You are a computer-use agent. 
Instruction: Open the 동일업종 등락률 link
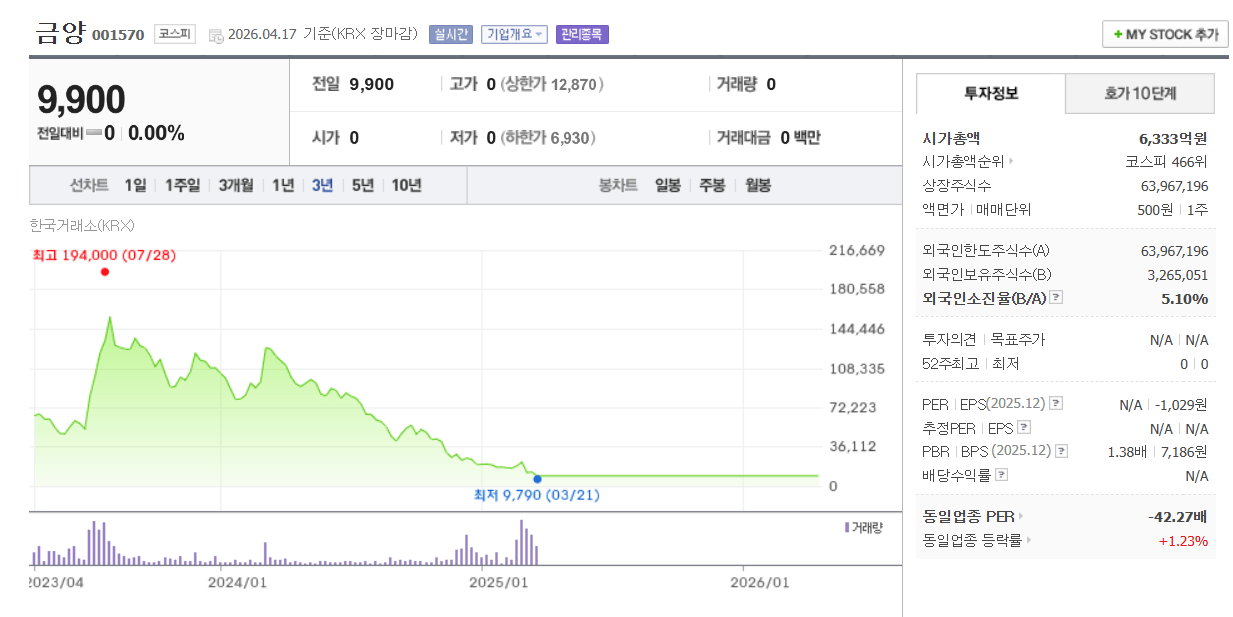coord(976,541)
